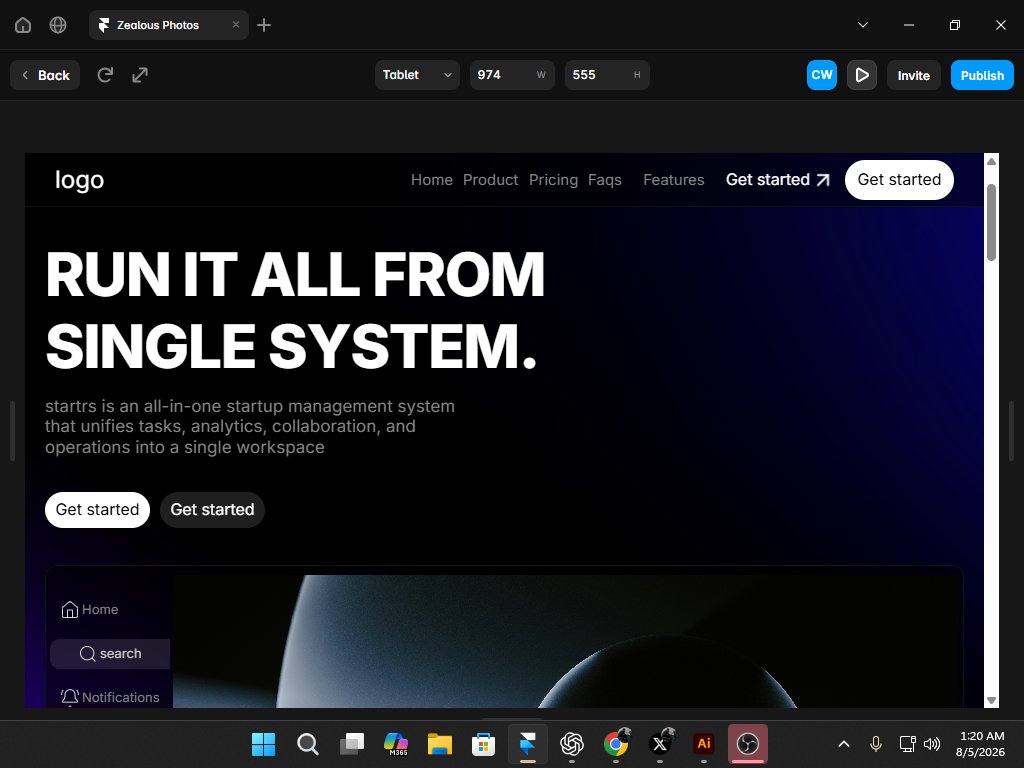Open File Explorer from taskbar

tap(440, 744)
